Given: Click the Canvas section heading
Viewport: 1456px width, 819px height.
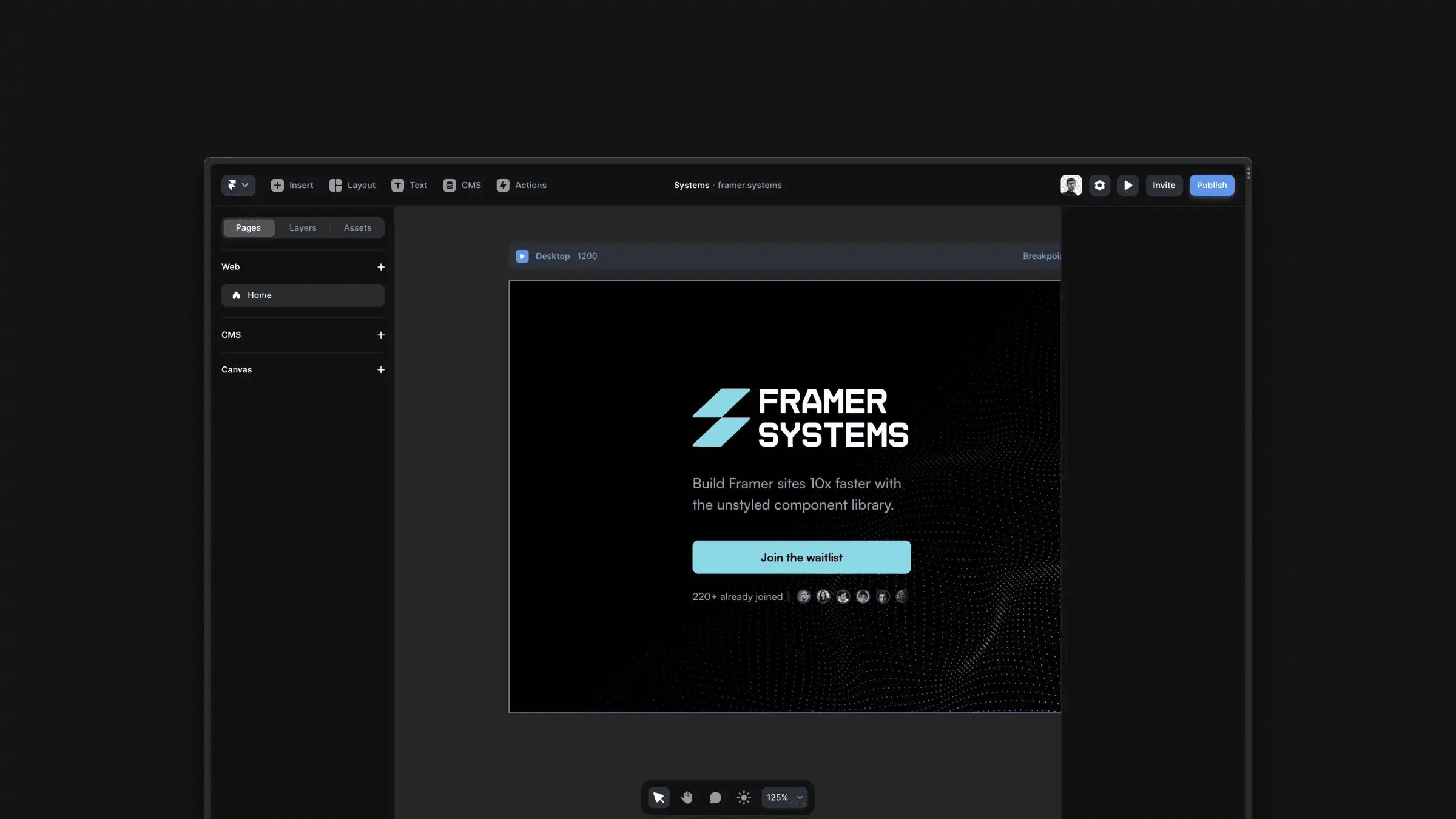Looking at the screenshot, I should coord(237,369).
